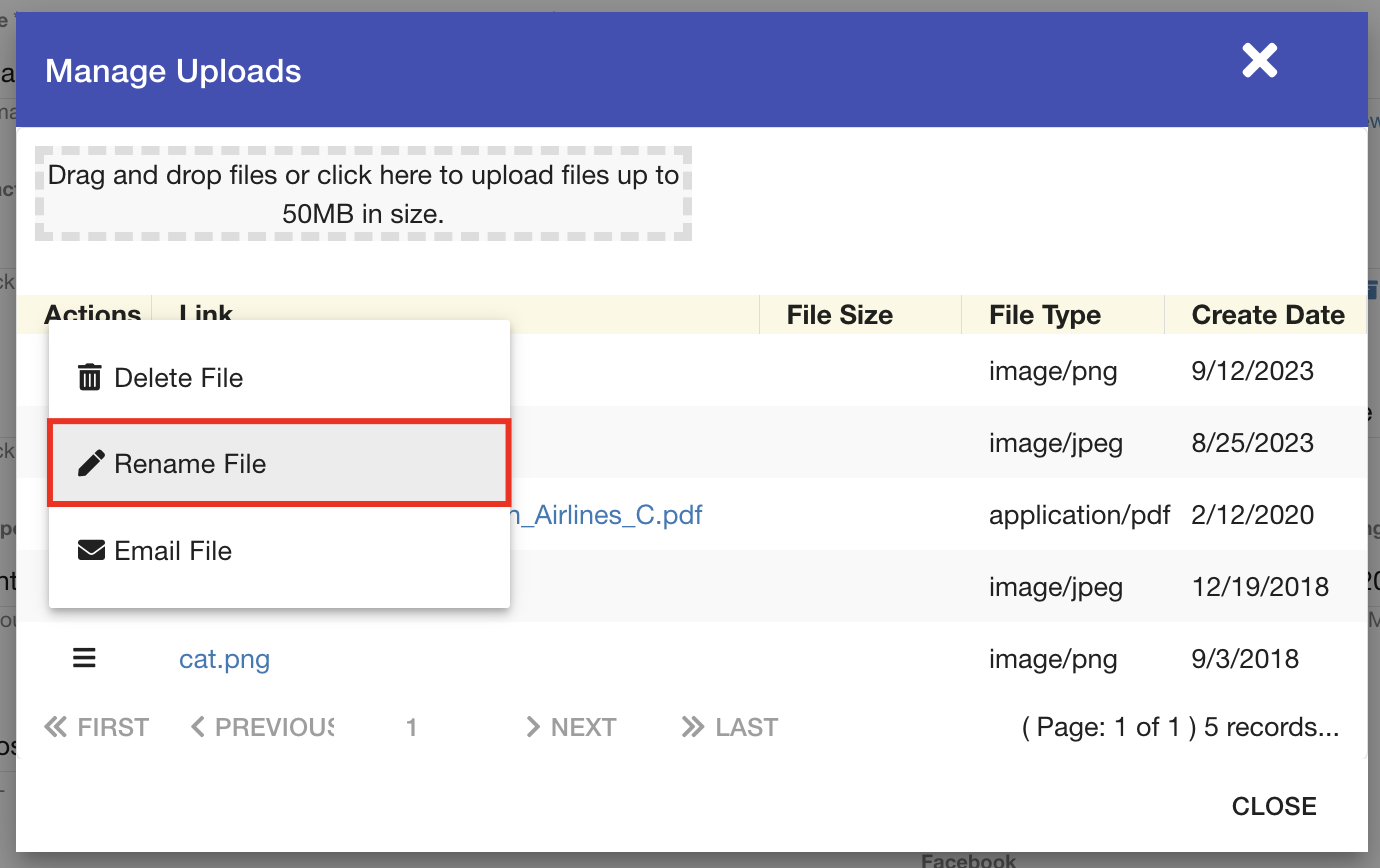Choose the envelope Email File option
This screenshot has width=1380, height=868.
tap(172, 551)
